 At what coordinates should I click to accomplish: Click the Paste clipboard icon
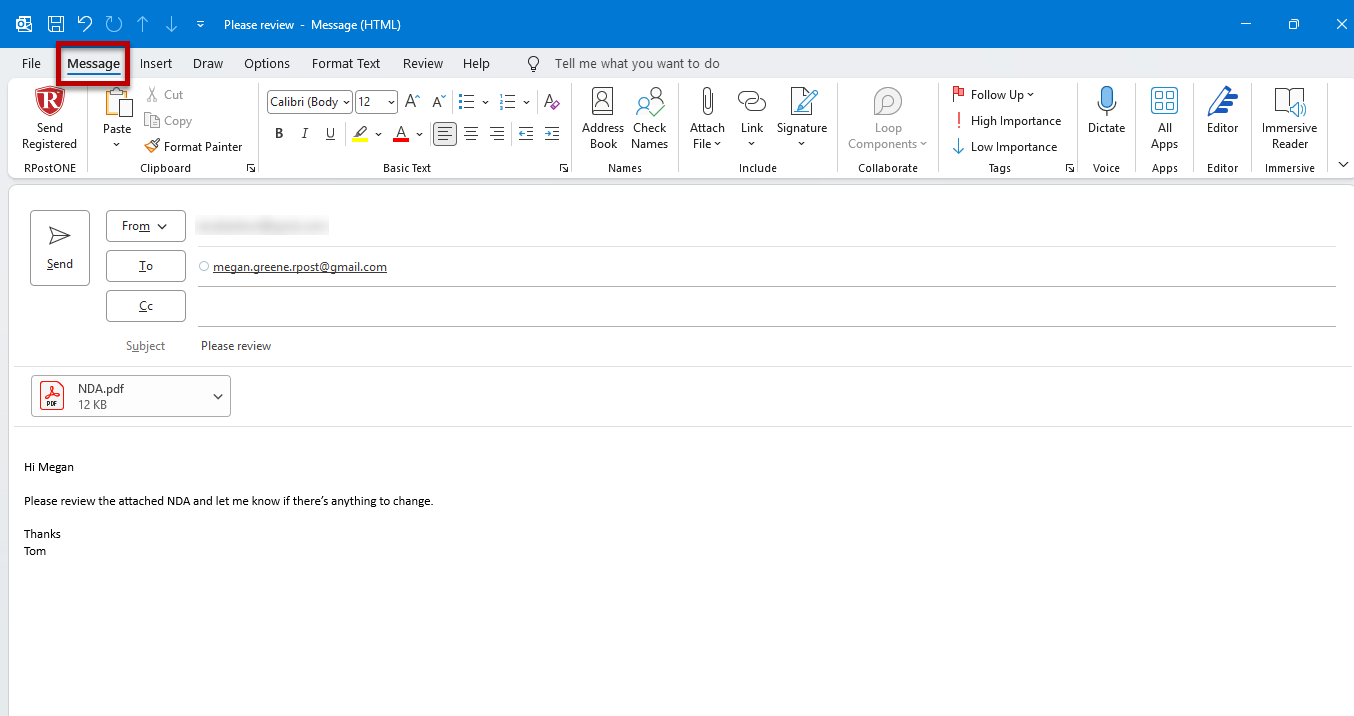click(x=118, y=102)
